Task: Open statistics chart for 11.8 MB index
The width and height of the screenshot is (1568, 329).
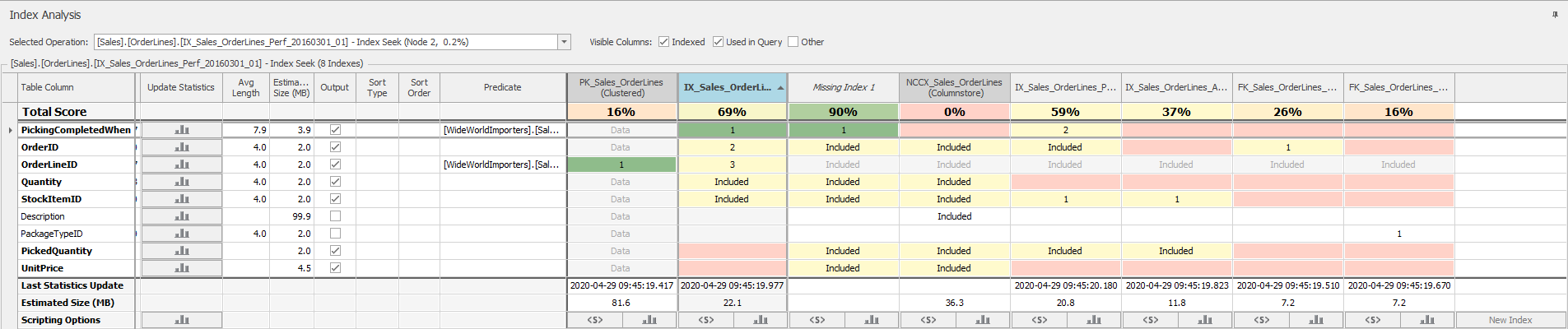Action: [x=1205, y=320]
